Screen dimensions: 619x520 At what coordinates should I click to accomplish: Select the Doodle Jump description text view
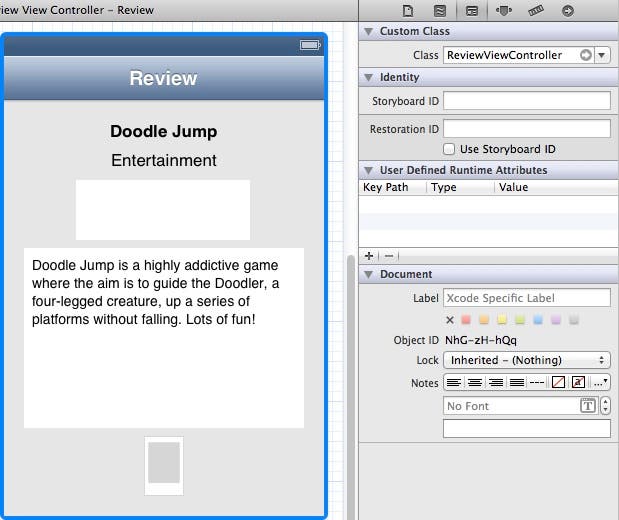[x=163, y=338]
